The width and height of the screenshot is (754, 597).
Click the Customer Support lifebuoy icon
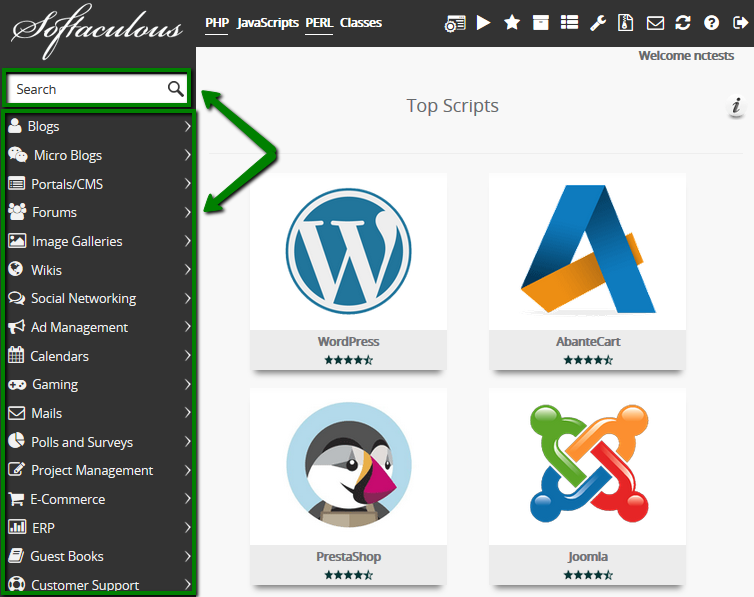pos(16,585)
